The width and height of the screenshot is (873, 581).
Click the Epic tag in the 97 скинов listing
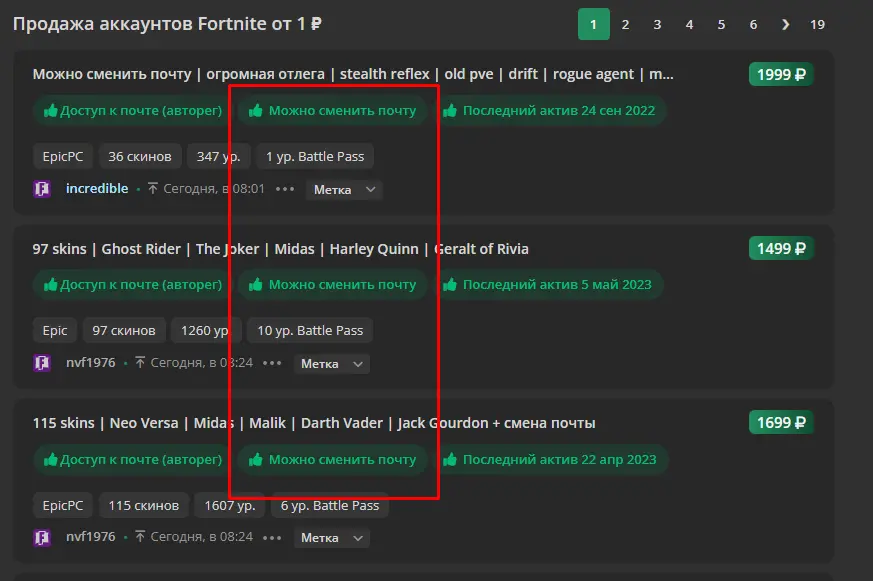pos(55,331)
